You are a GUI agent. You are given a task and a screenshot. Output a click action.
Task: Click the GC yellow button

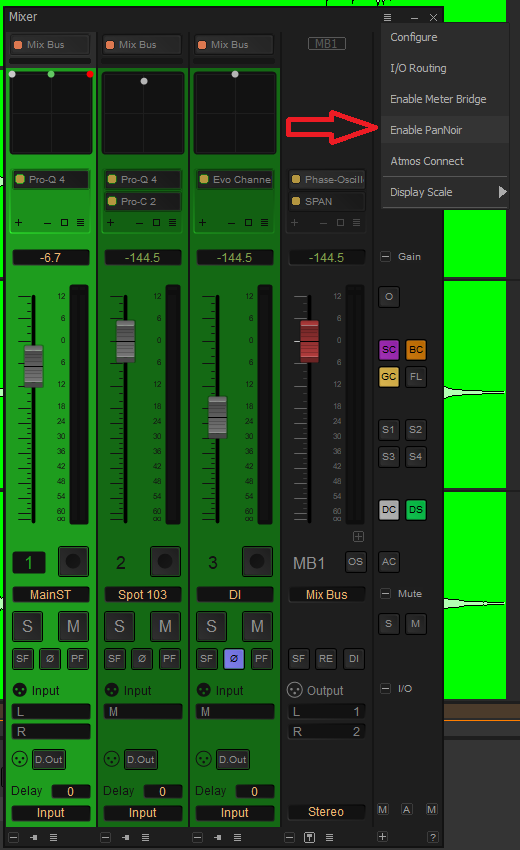(x=389, y=377)
